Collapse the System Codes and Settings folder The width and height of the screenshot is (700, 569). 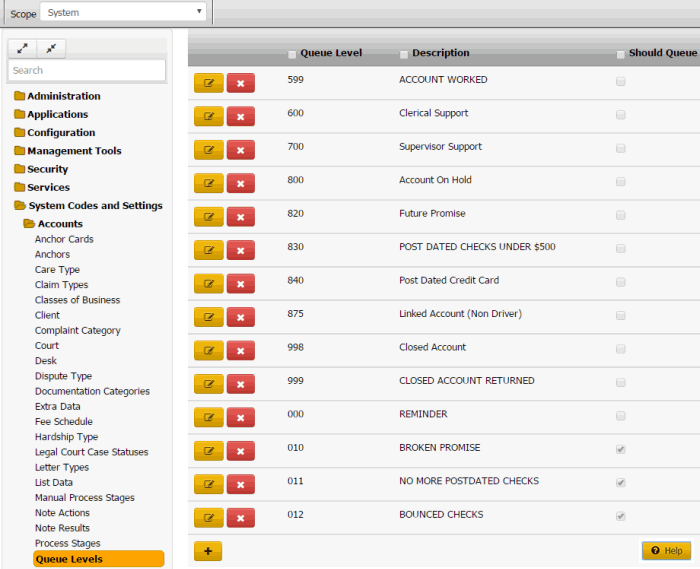(x=94, y=205)
